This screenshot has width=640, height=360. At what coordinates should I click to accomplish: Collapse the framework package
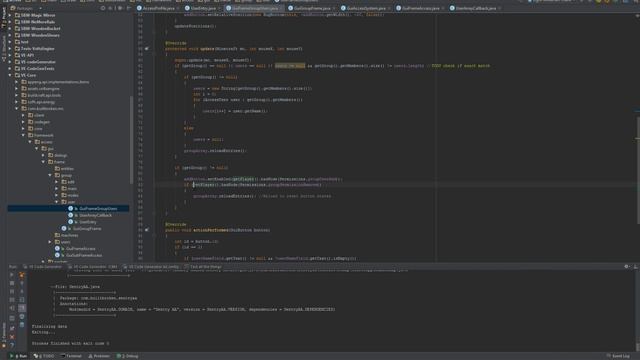tap(23, 135)
